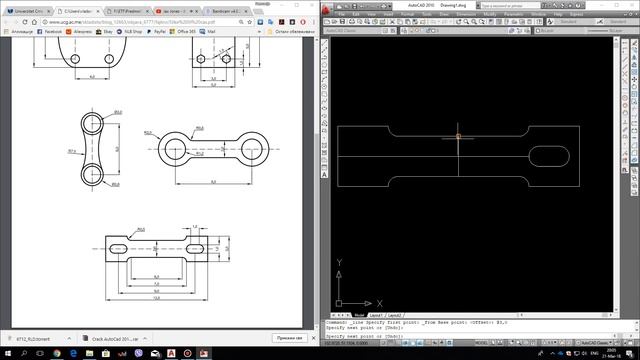Switch to the Layout1 tab
Image resolution: width=640 pixels, height=360 pixels.
point(376,316)
